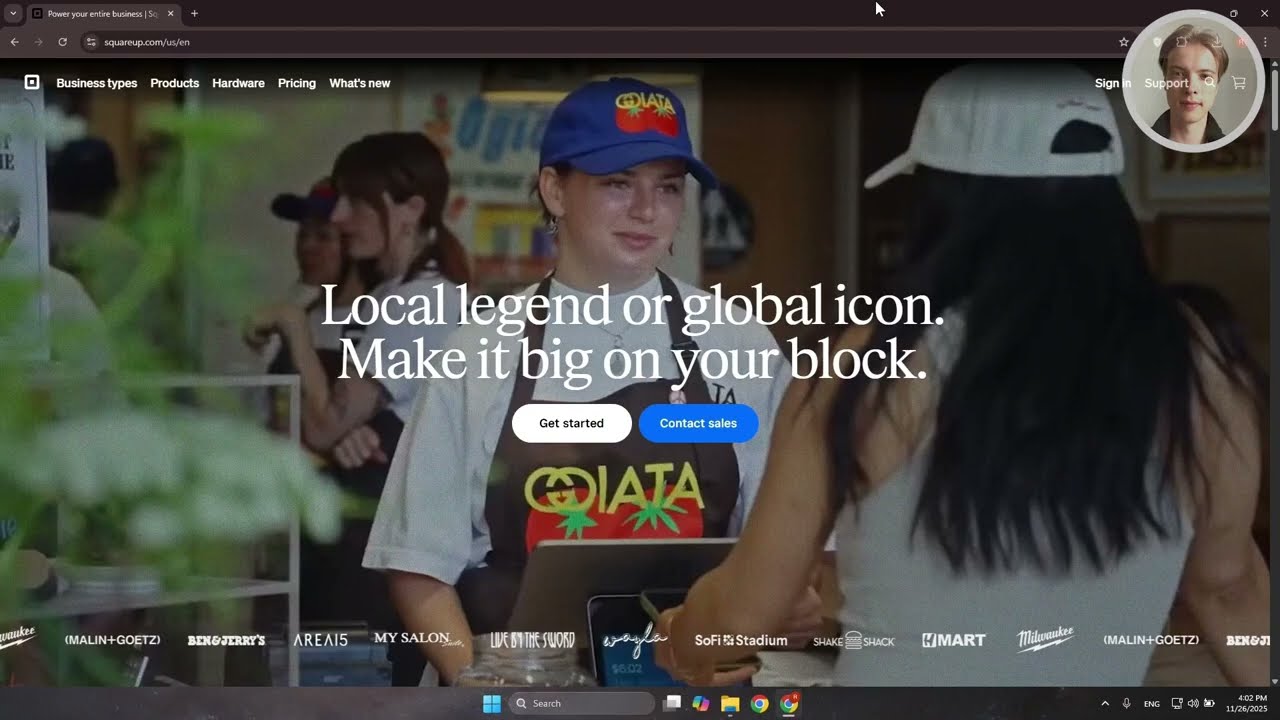Click the volume speaker tray icon
Screen dimensions: 1280x720
tap(1193, 703)
